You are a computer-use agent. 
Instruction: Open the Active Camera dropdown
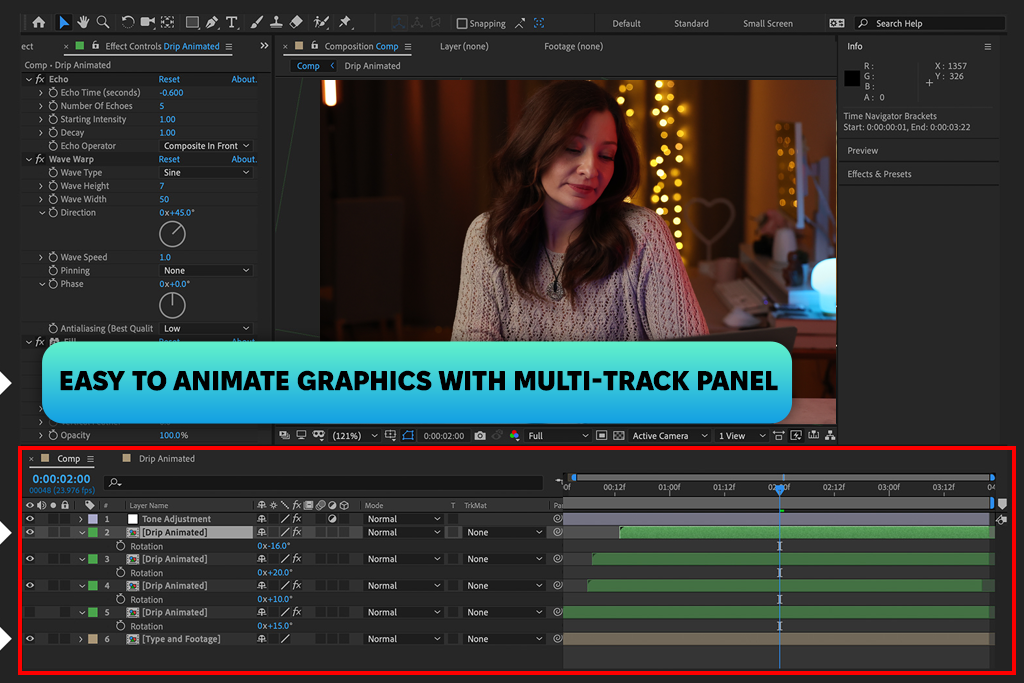coord(669,436)
